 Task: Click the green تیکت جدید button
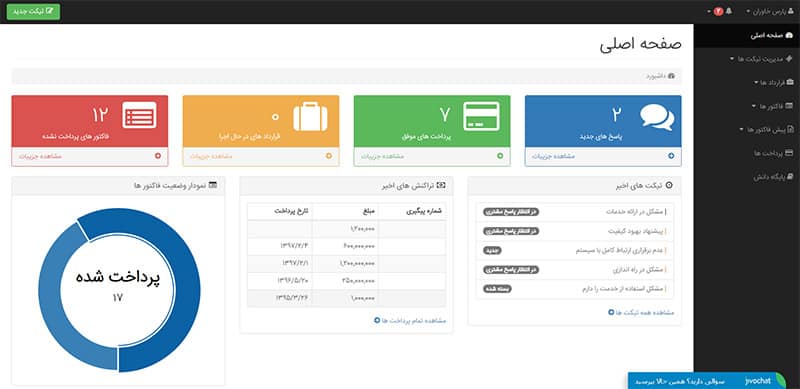pos(33,11)
